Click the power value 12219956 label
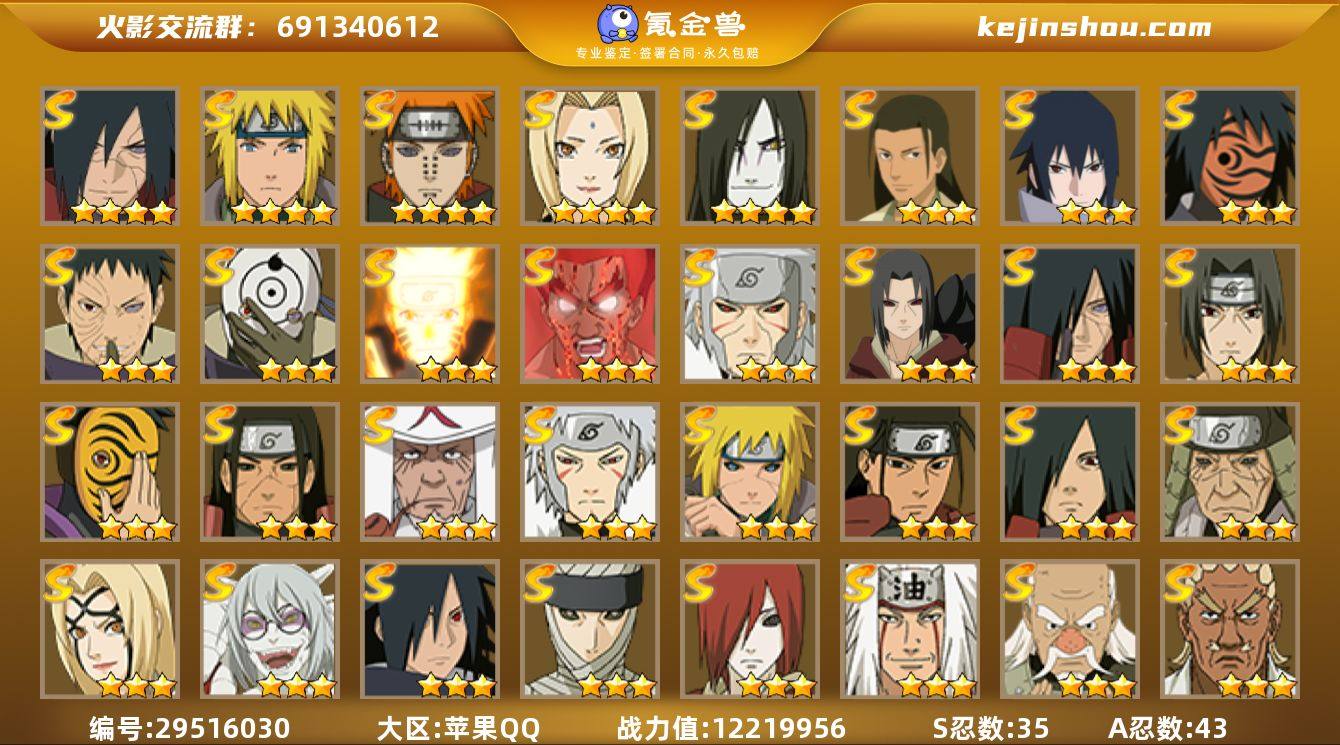1340x745 pixels. (x=731, y=728)
